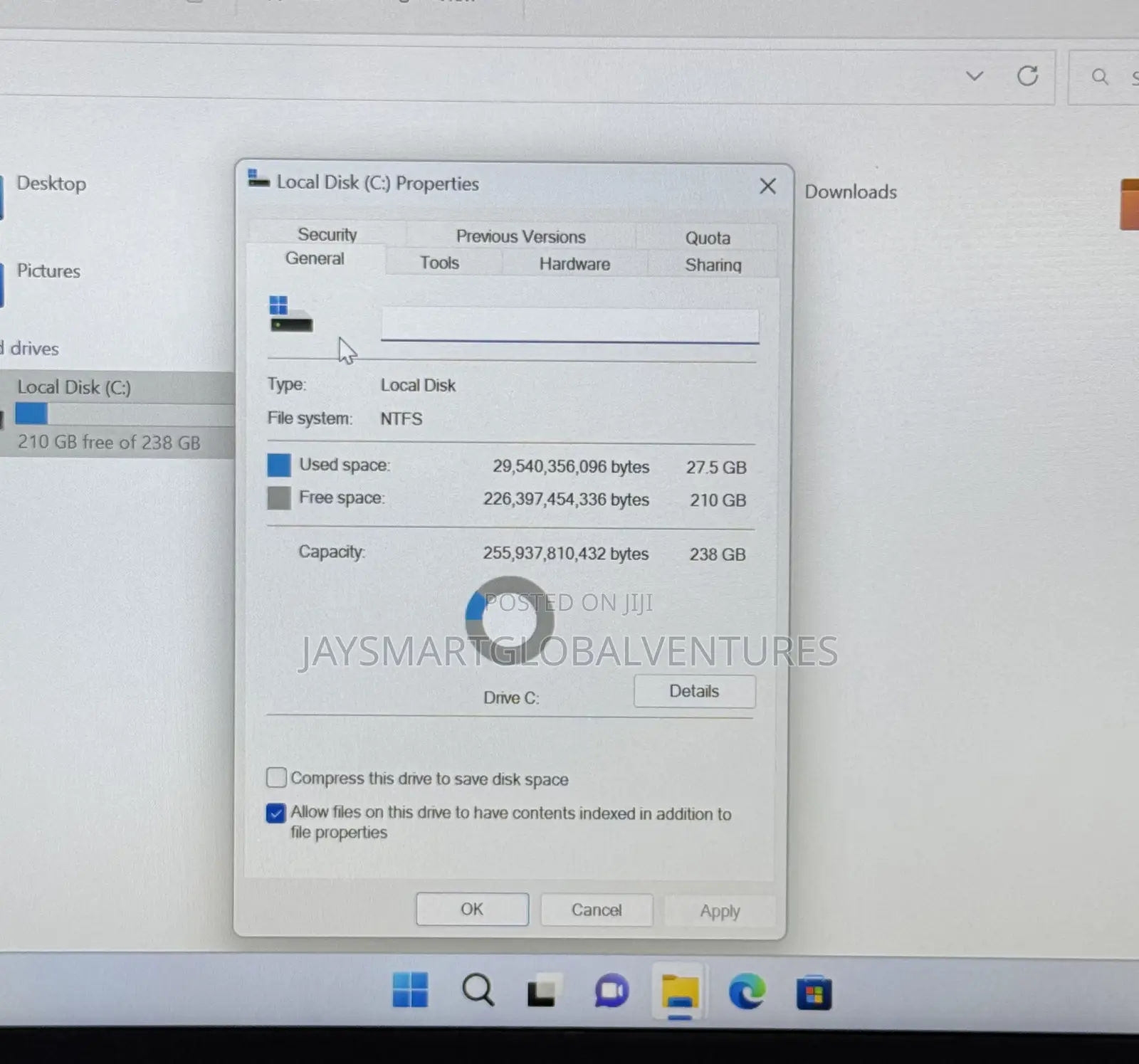Viewport: 1139px width, 1064px height.
Task: Click the '210 GB free of 238 GB' text
Action: [109, 442]
